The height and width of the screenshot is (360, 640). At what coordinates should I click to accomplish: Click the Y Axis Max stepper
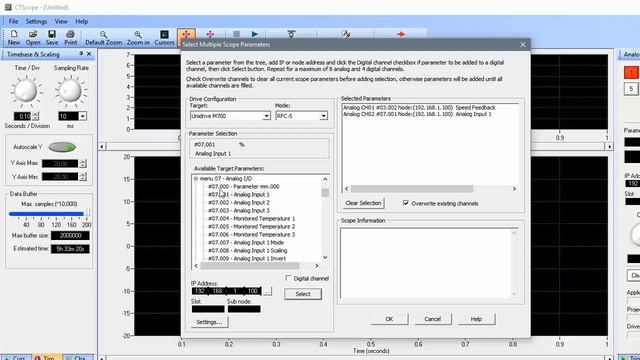[x=83, y=164]
